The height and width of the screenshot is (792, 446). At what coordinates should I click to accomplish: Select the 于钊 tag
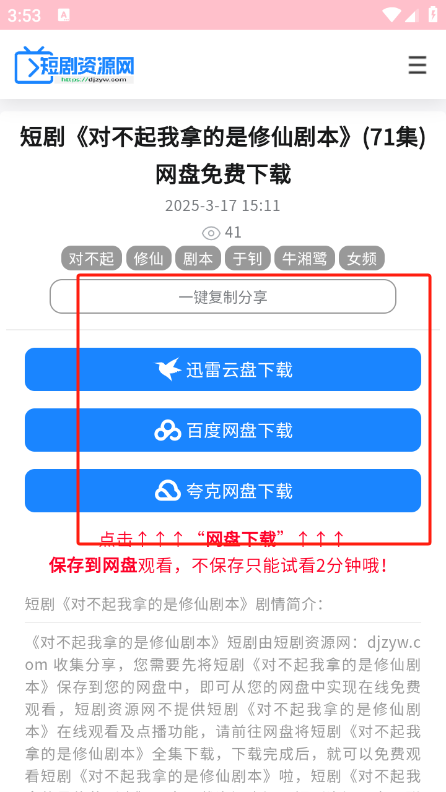coord(247,259)
